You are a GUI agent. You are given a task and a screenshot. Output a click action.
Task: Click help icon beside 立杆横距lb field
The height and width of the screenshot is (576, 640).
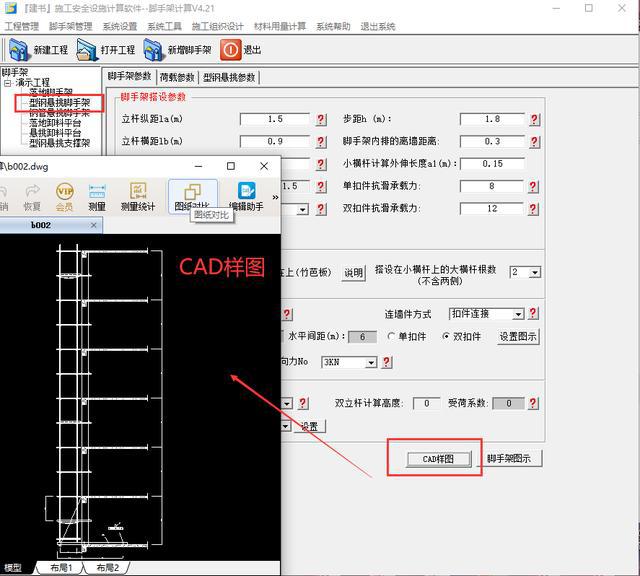coord(321,142)
